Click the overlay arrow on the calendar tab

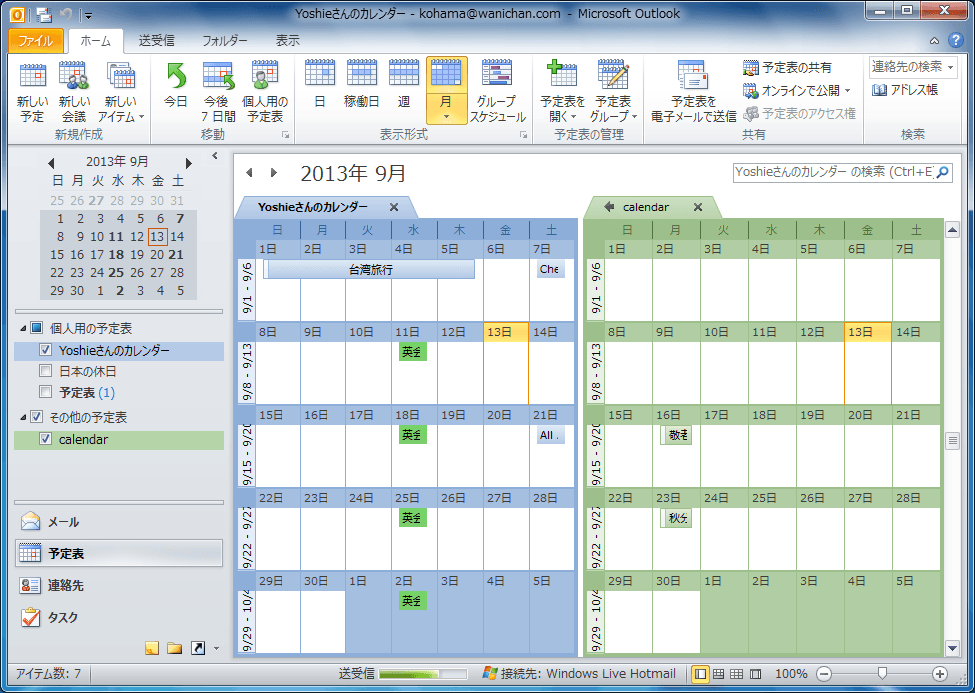(609, 207)
